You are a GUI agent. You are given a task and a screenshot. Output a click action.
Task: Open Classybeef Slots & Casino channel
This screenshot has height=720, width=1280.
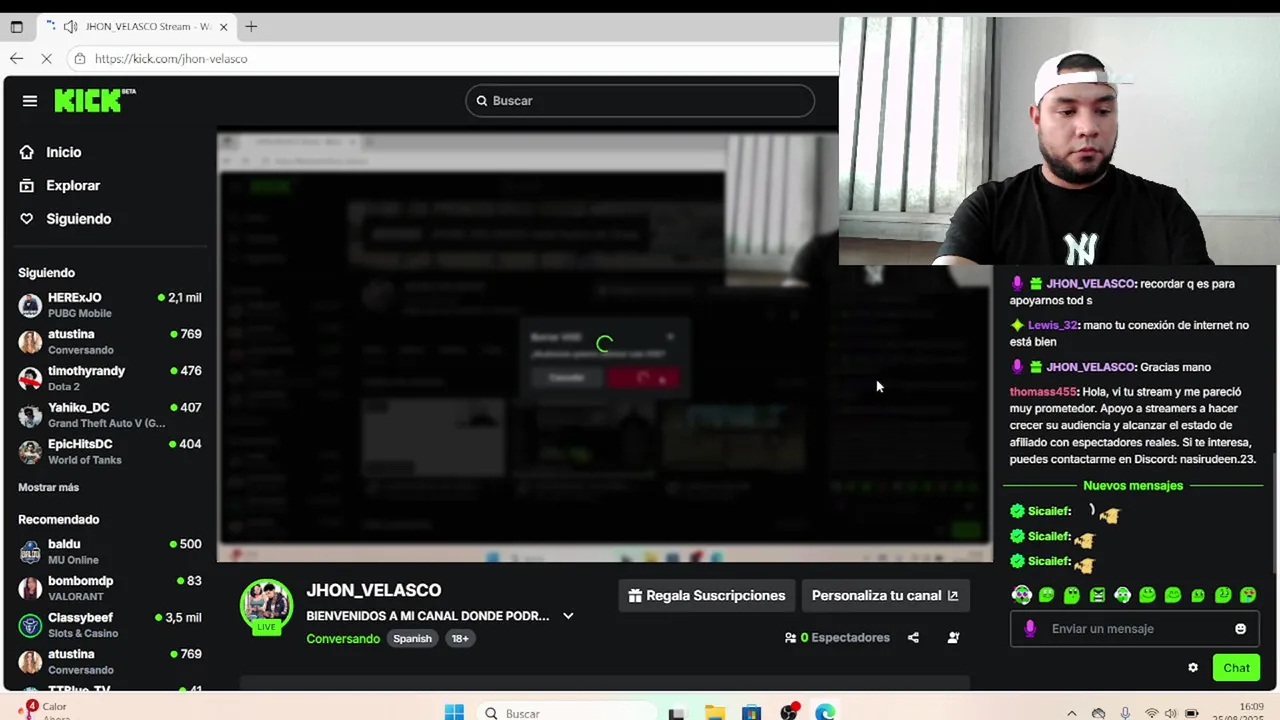(x=110, y=624)
